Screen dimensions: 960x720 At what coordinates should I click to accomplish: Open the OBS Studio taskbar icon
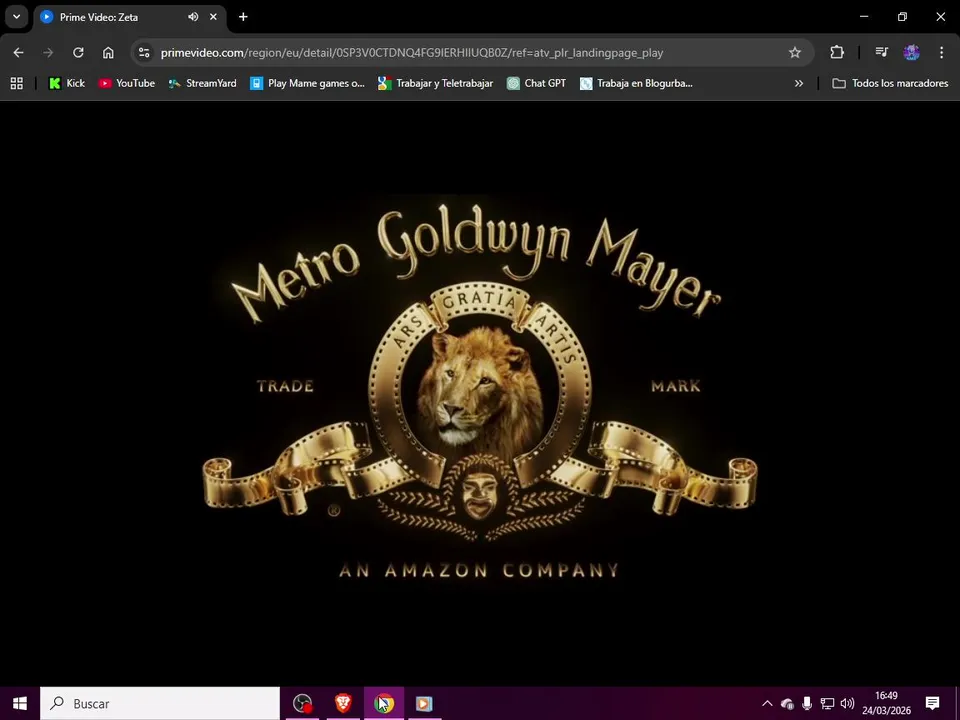pyautogui.click(x=302, y=703)
